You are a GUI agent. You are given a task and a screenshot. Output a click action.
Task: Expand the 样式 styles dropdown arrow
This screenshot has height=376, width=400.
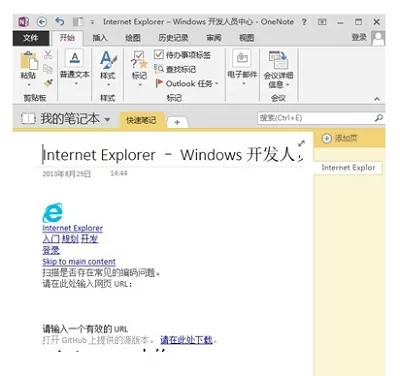(108, 85)
